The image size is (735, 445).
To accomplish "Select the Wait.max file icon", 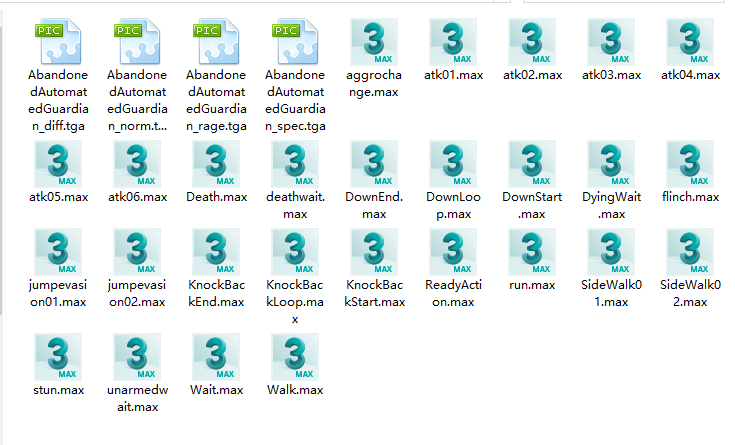I will pos(216,357).
